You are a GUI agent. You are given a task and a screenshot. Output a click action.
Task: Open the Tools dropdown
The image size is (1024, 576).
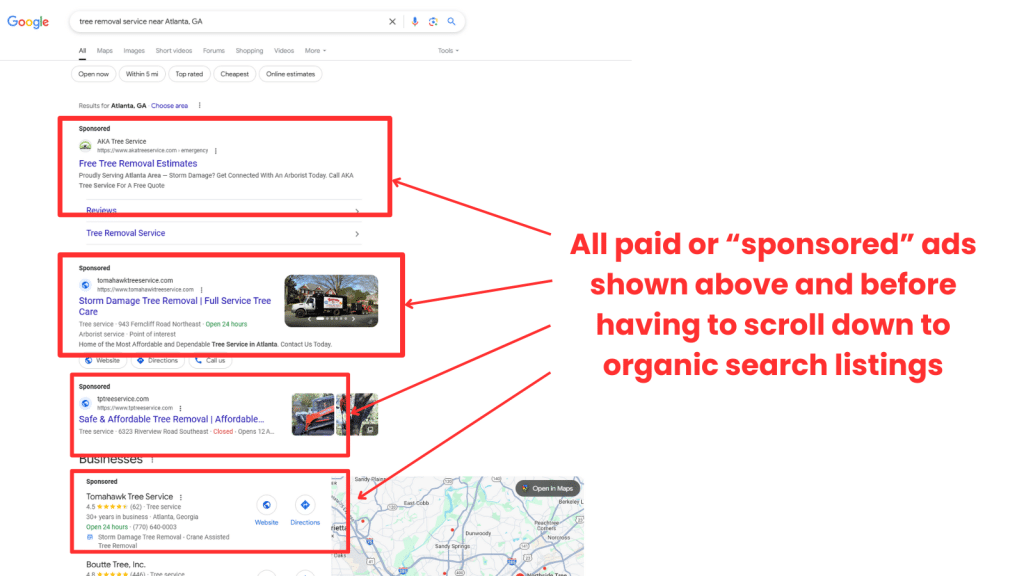pyautogui.click(x=448, y=51)
